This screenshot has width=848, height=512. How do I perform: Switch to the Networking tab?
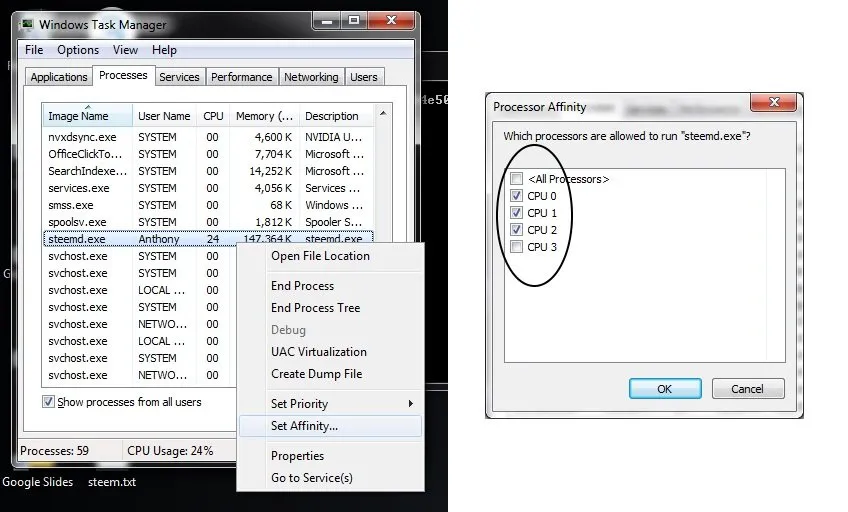311,77
